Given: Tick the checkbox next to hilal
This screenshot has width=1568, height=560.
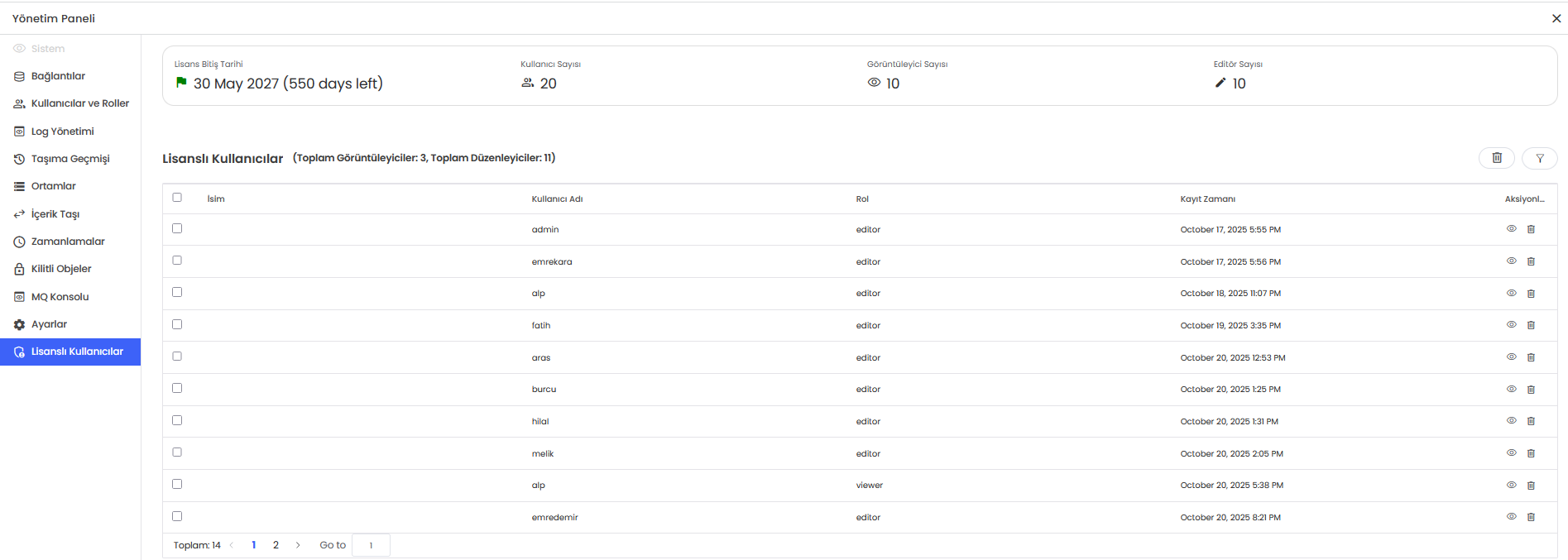Looking at the screenshot, I should [177, 420].
